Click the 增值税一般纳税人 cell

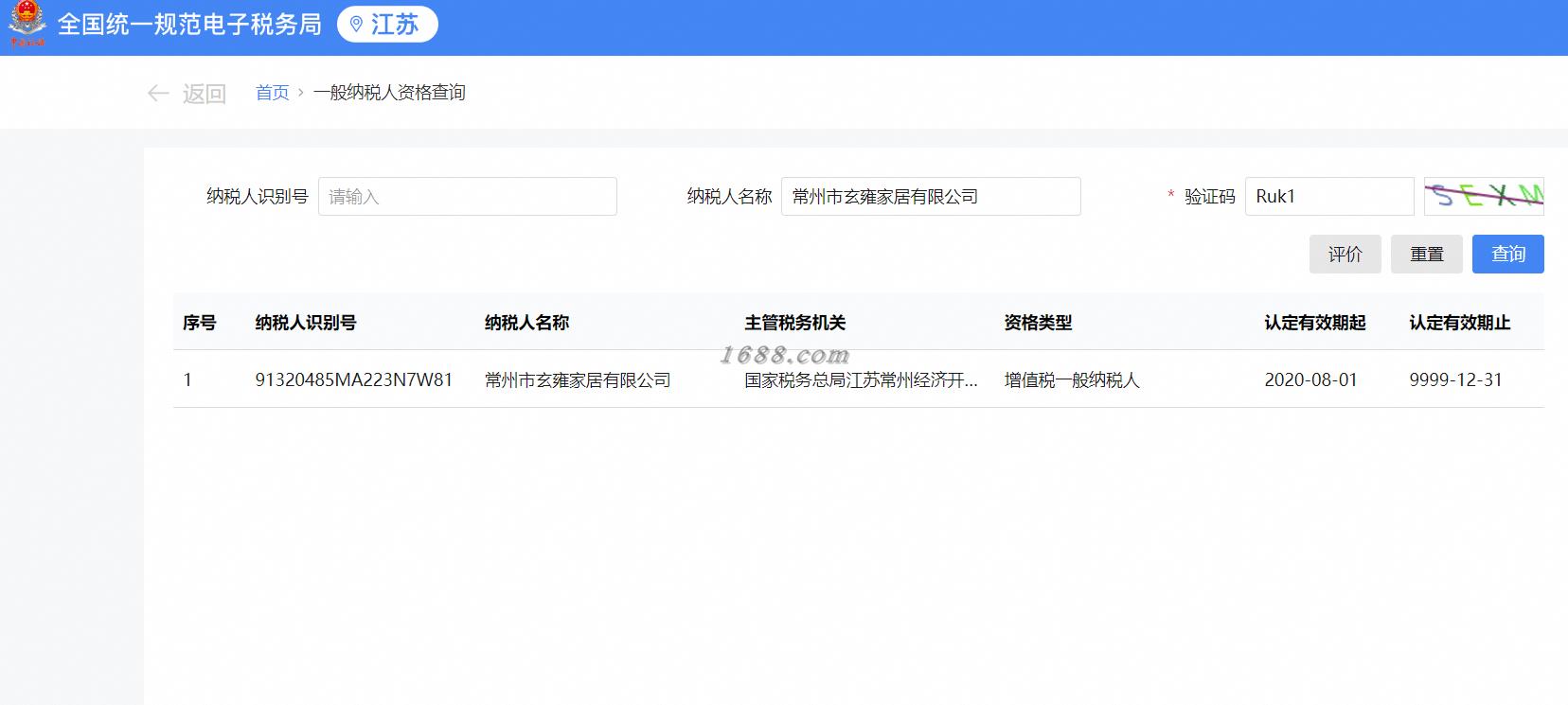[1072, 379]
